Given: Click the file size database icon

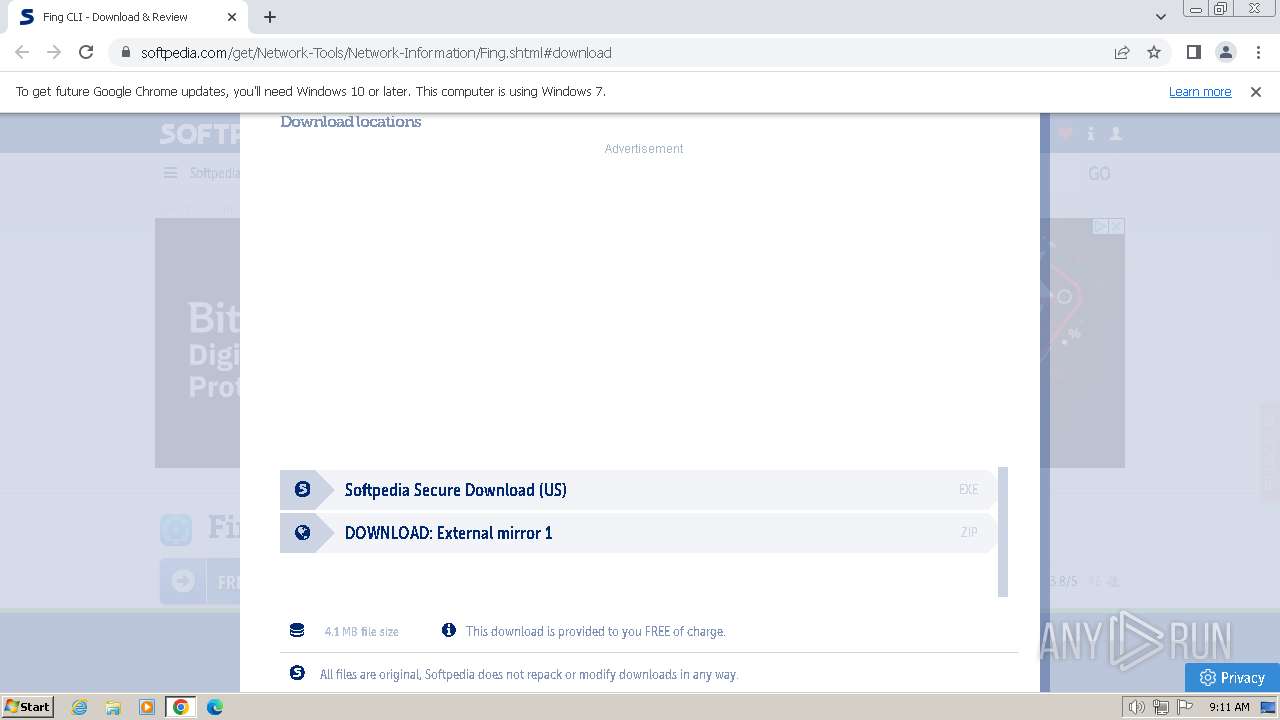Looking at the screenshot, I should pyautogui.click(x=297, y=630).
